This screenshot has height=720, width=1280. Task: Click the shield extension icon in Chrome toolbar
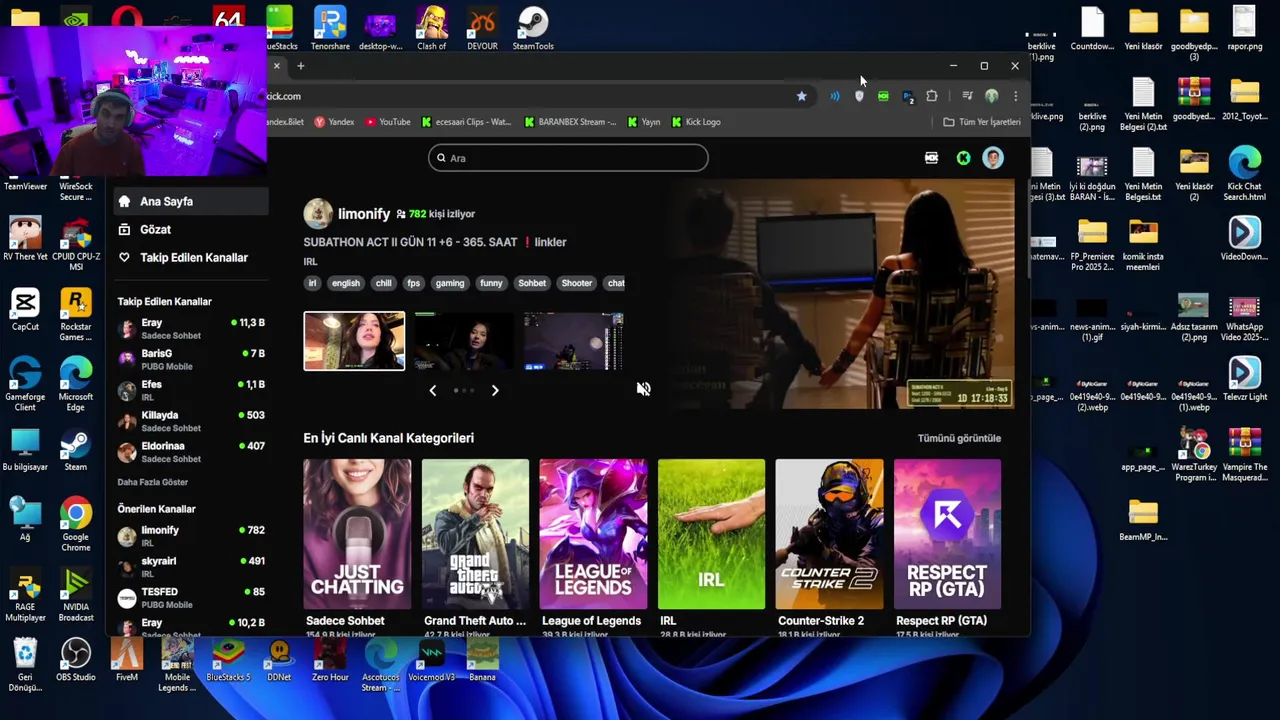click(x=859, y=96)
